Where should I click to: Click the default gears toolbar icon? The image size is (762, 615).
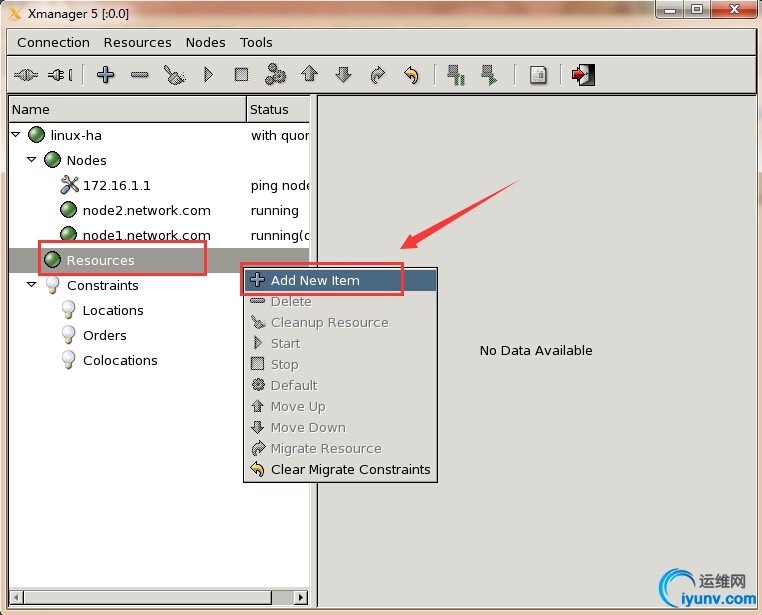tap(275, 74)
